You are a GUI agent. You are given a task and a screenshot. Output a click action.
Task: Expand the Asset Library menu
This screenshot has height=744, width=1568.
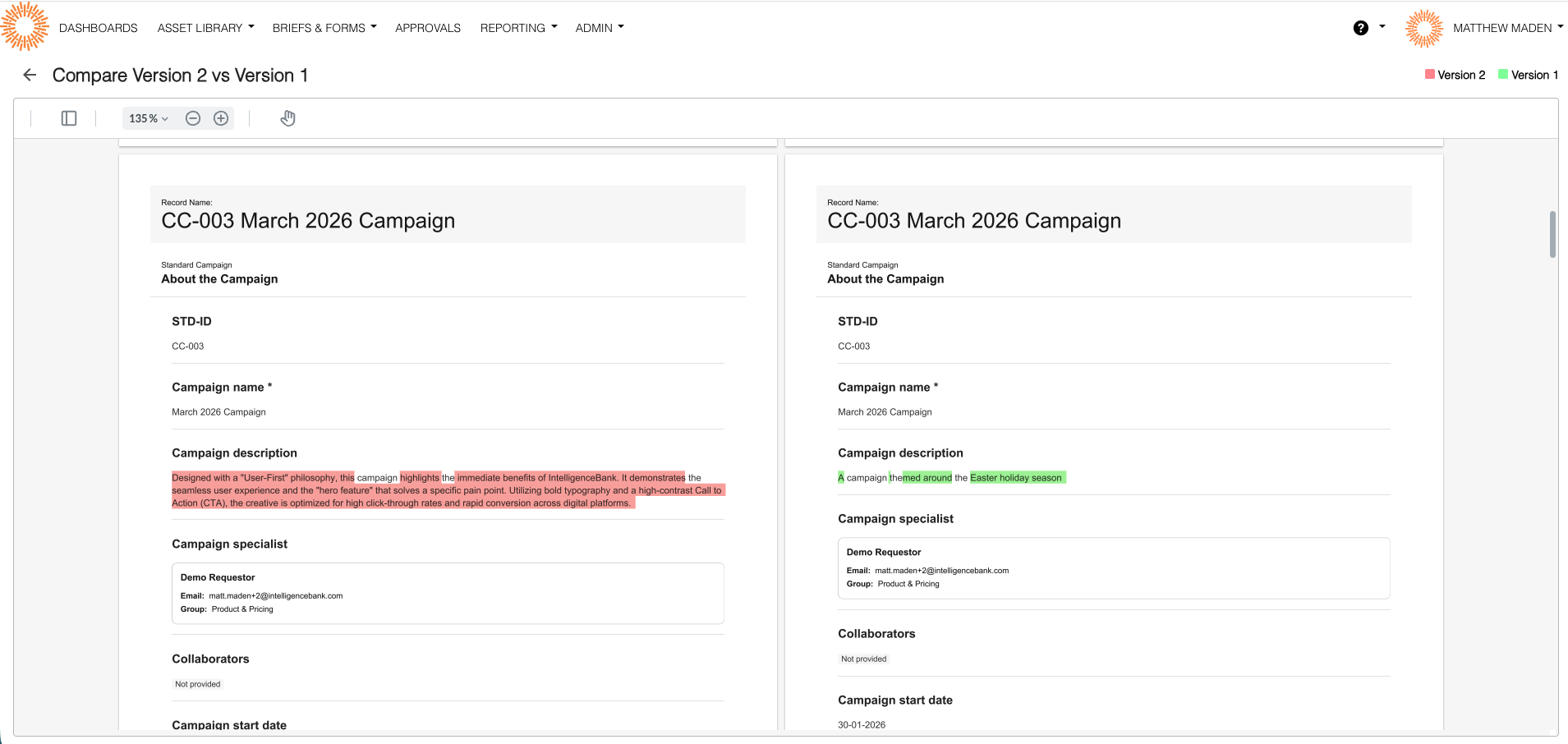pyautogui.click(x=205, y=28)
